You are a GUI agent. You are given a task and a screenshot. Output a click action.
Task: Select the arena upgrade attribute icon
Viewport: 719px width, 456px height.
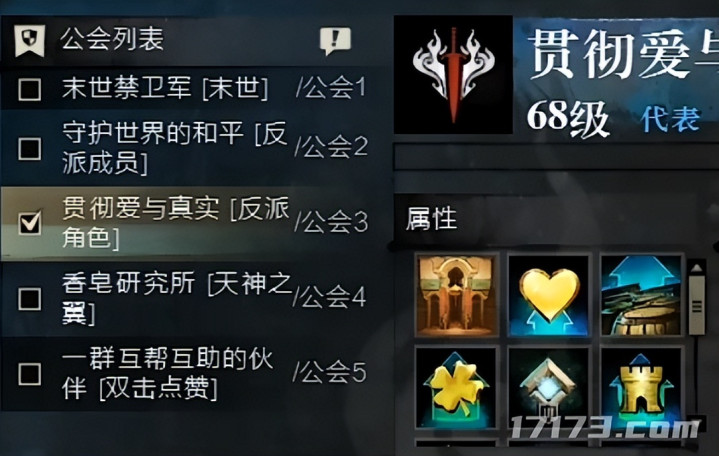click(641, 296)
